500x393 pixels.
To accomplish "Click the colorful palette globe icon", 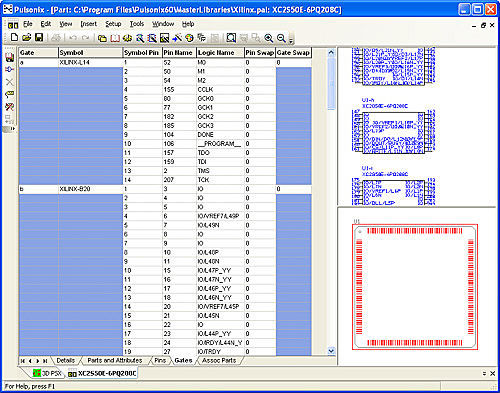I will (189, 38).
